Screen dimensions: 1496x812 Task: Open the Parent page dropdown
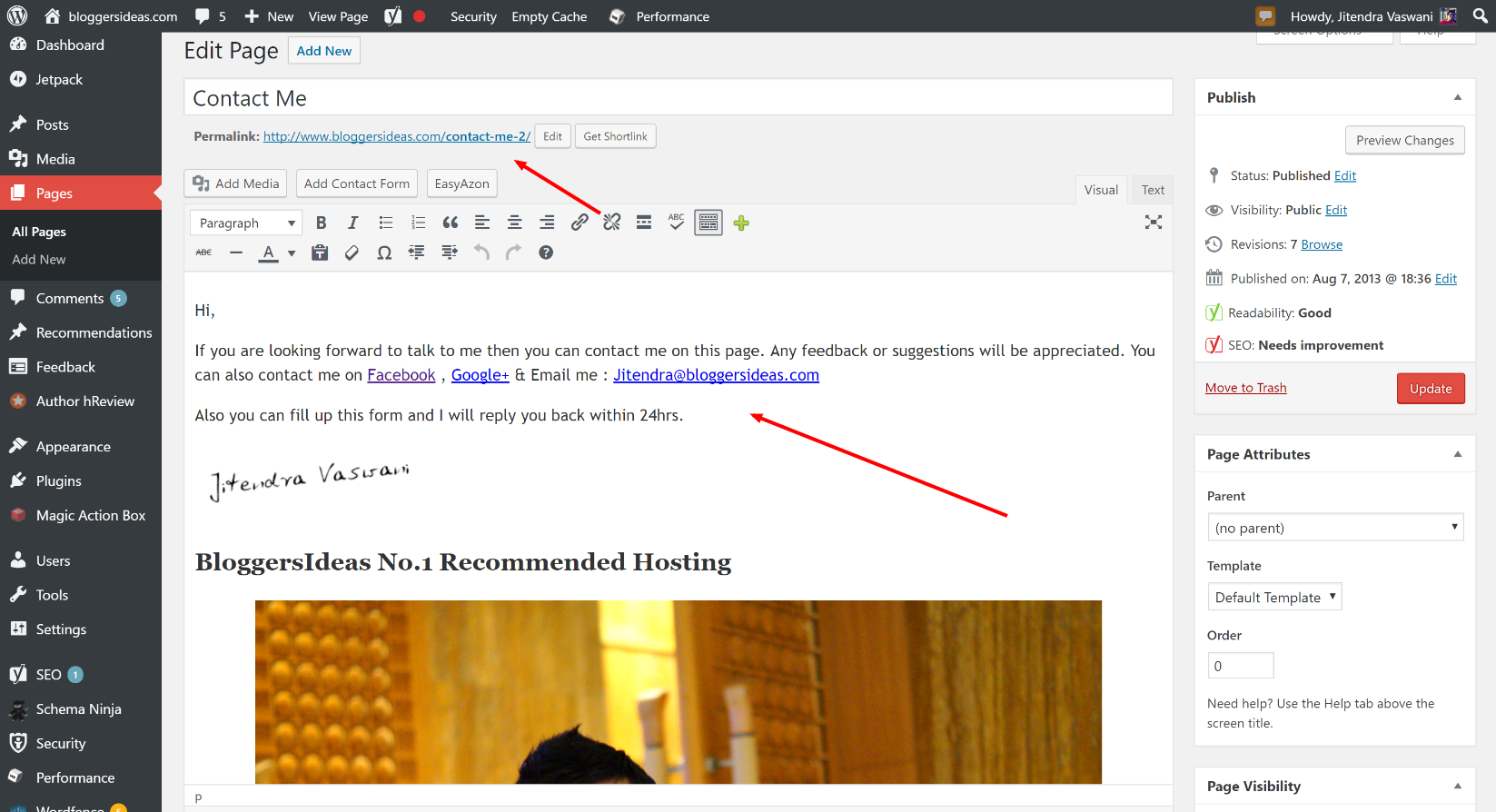click(x=1335, y=528)
